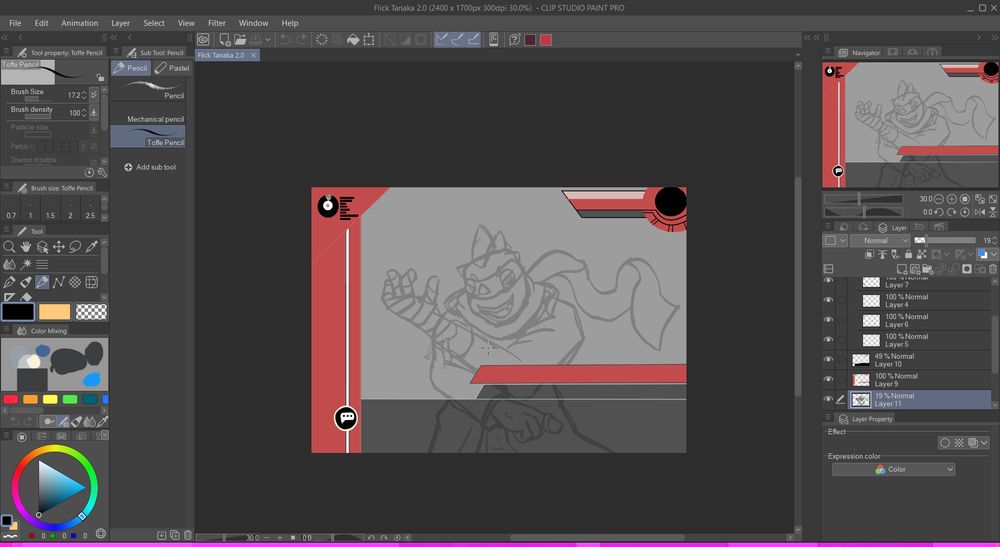
Task: Select the Auto select magic wand tool
Action: (26, 264)
